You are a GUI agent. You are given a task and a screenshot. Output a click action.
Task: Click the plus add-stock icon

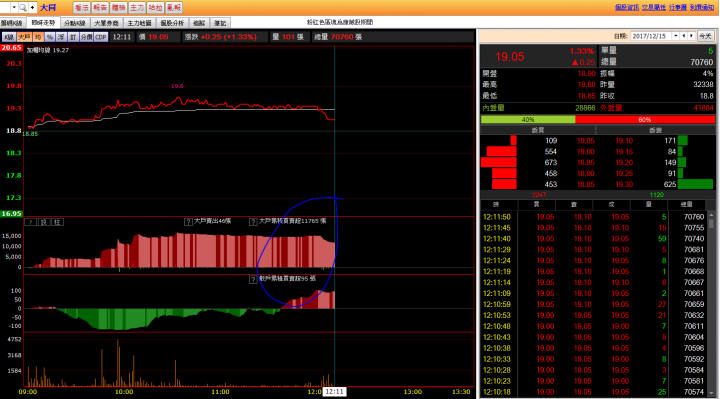[x=33, y=7]
